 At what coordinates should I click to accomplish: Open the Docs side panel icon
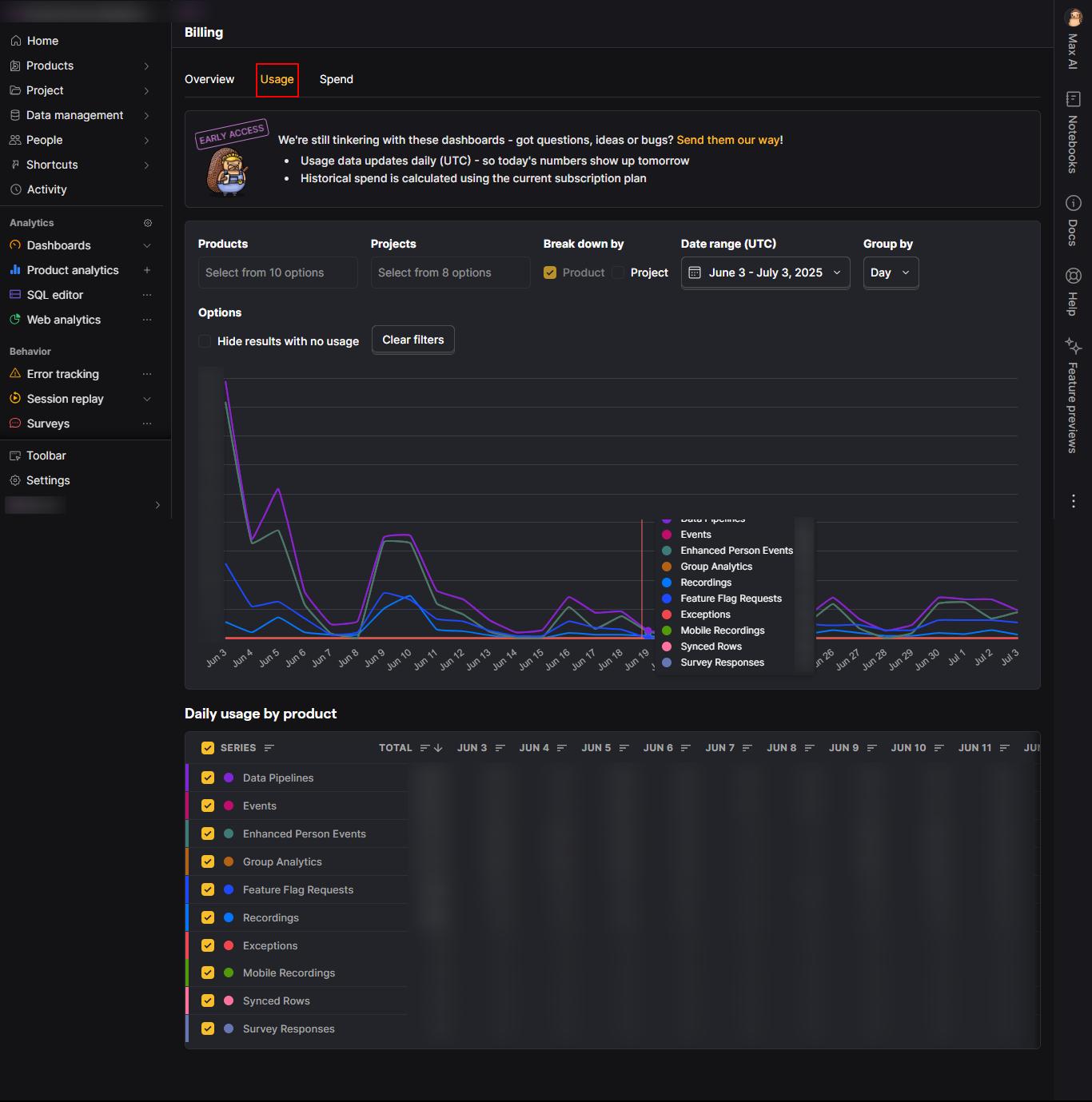(x=1073, y=203)
